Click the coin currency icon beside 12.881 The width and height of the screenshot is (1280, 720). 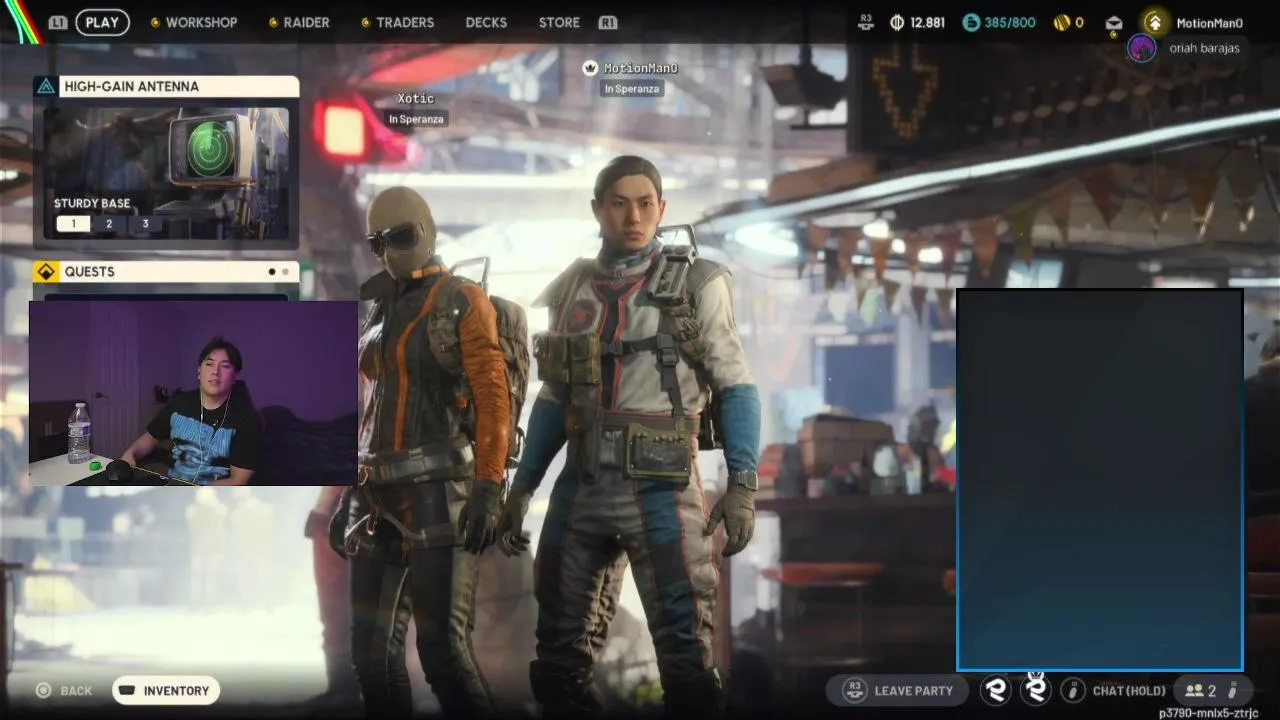click(x=897, y=22)
